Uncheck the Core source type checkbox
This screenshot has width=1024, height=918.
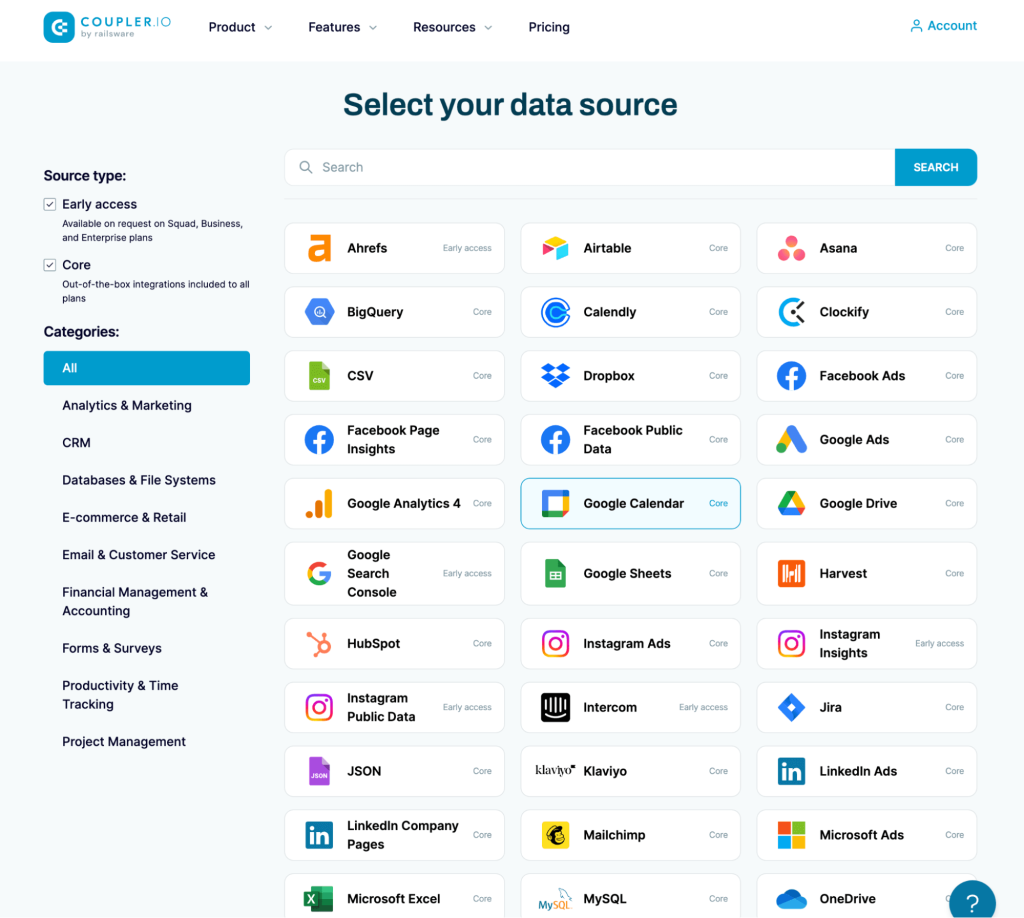[50, 265]
